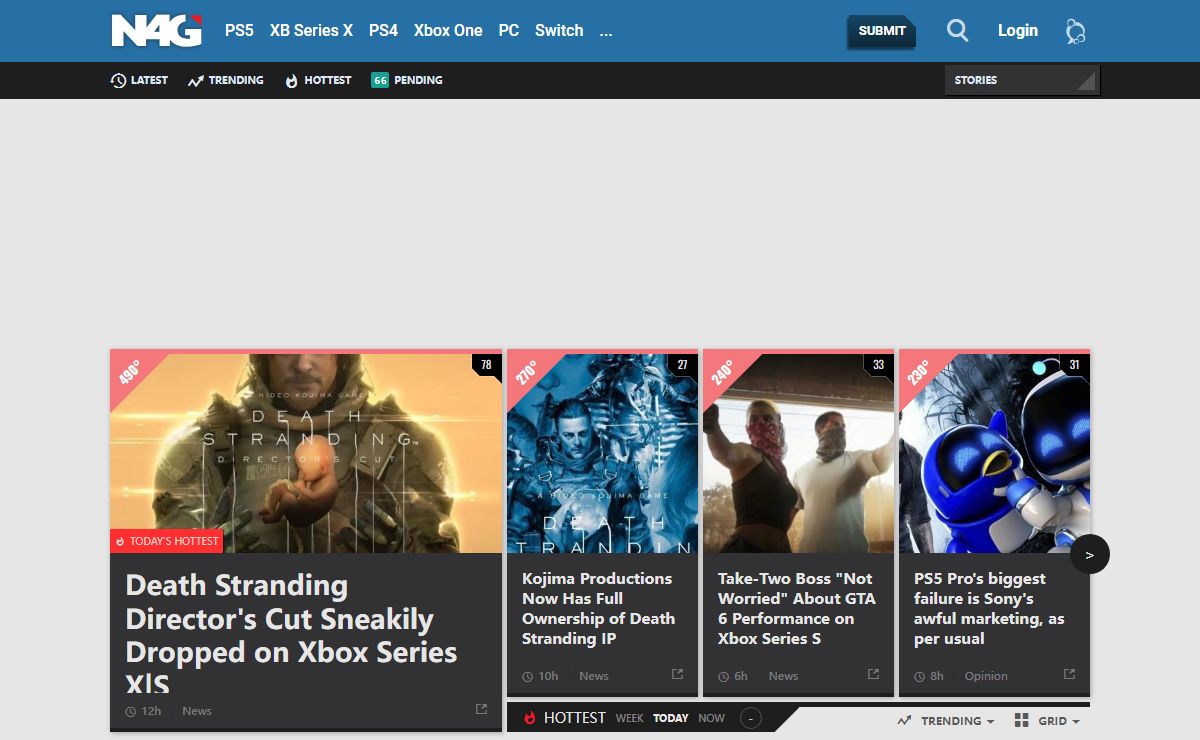Click the News tag on the Take-Two Boss card
The height and width of the screenshot is (740, 1200).
pyautogui.click(x=783, y=676)
